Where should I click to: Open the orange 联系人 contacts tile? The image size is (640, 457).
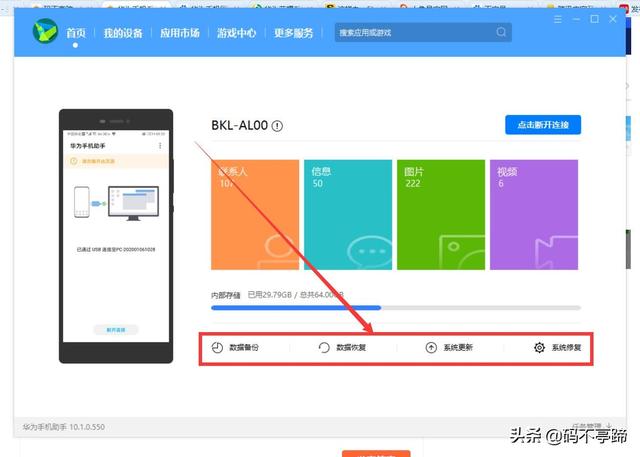pos(255,215)
